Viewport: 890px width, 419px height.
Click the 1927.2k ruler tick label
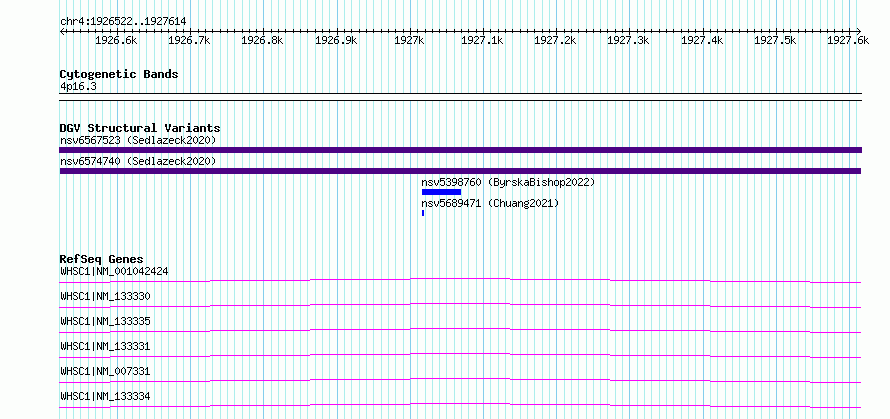[555, 40]
